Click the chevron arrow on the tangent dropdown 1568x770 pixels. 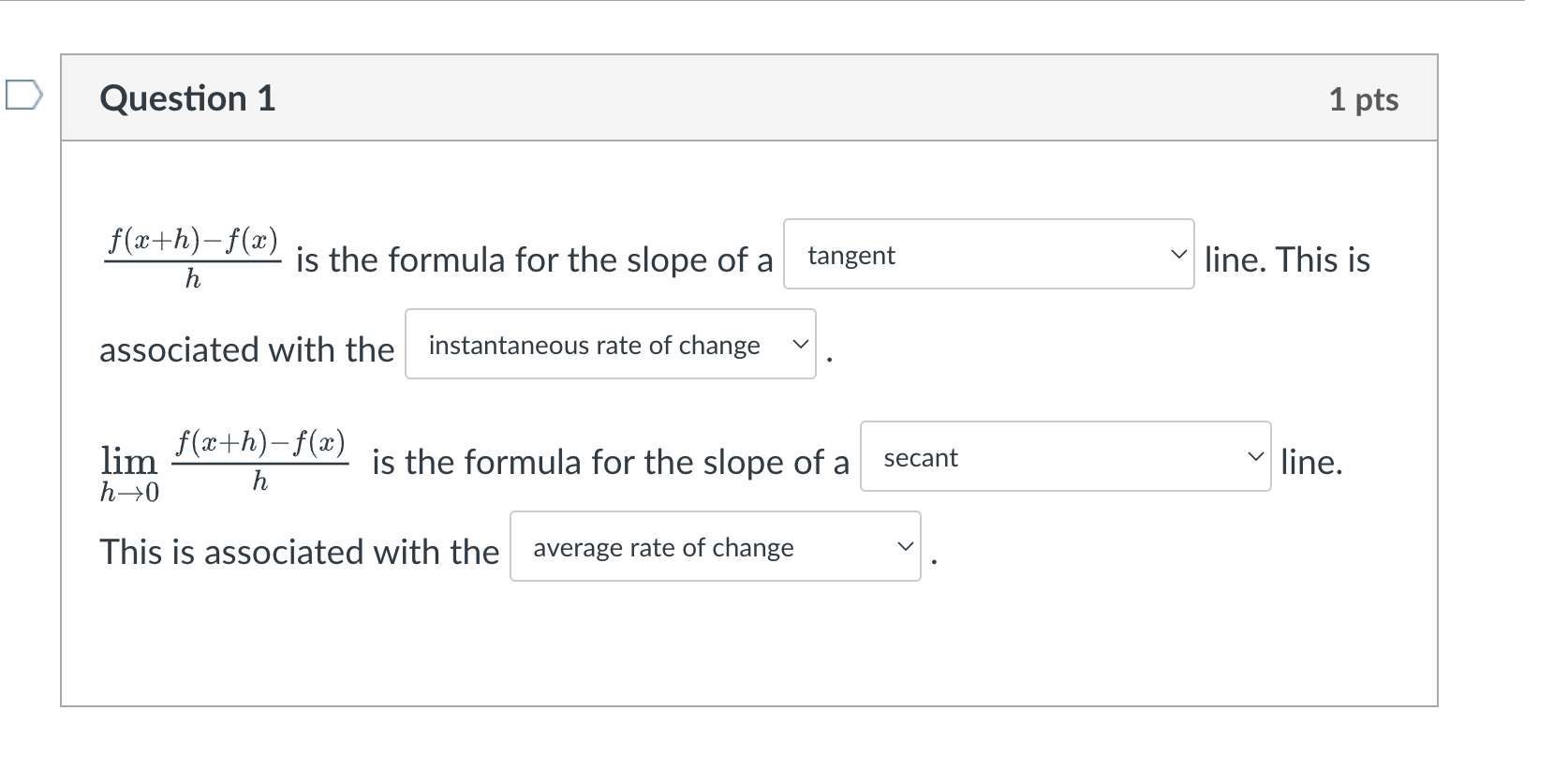click(x=1178, y=255)
